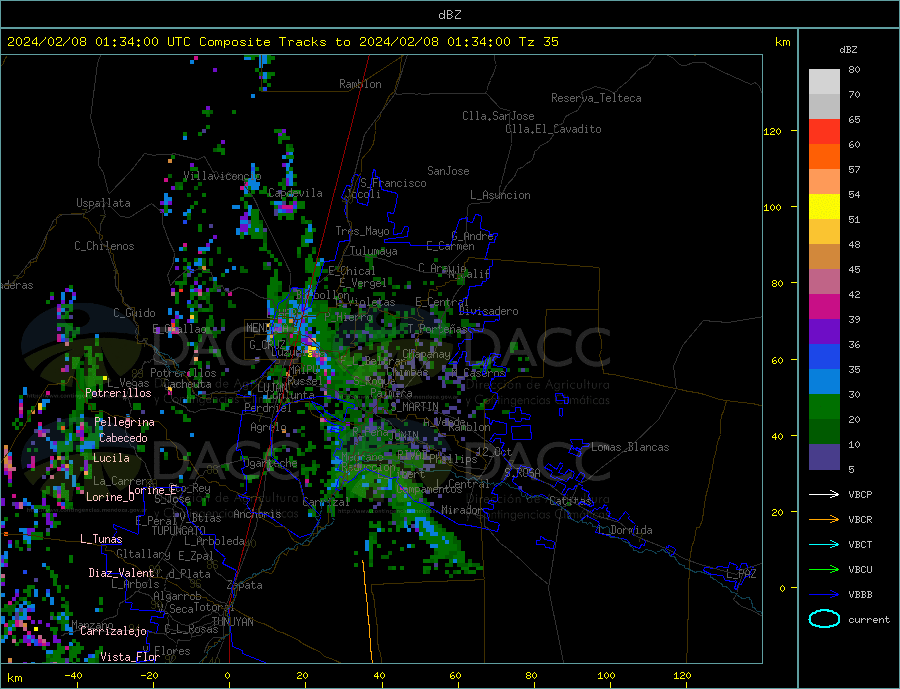The height and width of the screenshot is (689, 900).
Task: Click the L_Asuncion map label
Action: coord(500,195)
